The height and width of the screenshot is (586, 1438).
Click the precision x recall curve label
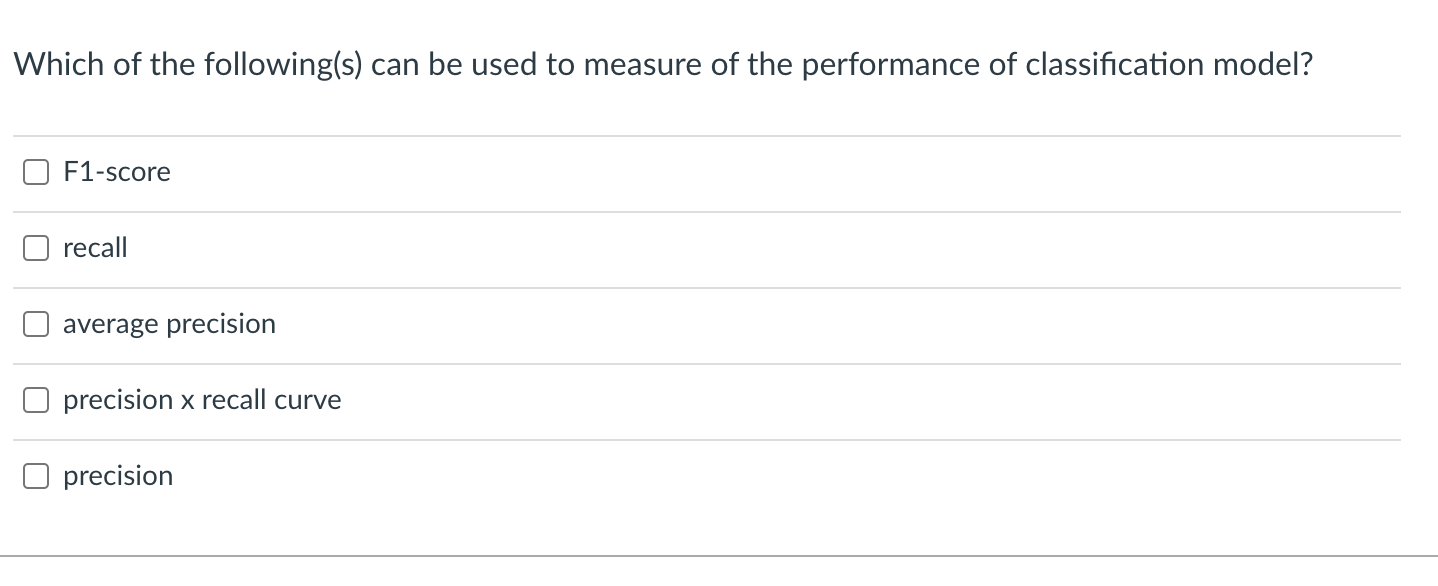click(x=201, y=399)
